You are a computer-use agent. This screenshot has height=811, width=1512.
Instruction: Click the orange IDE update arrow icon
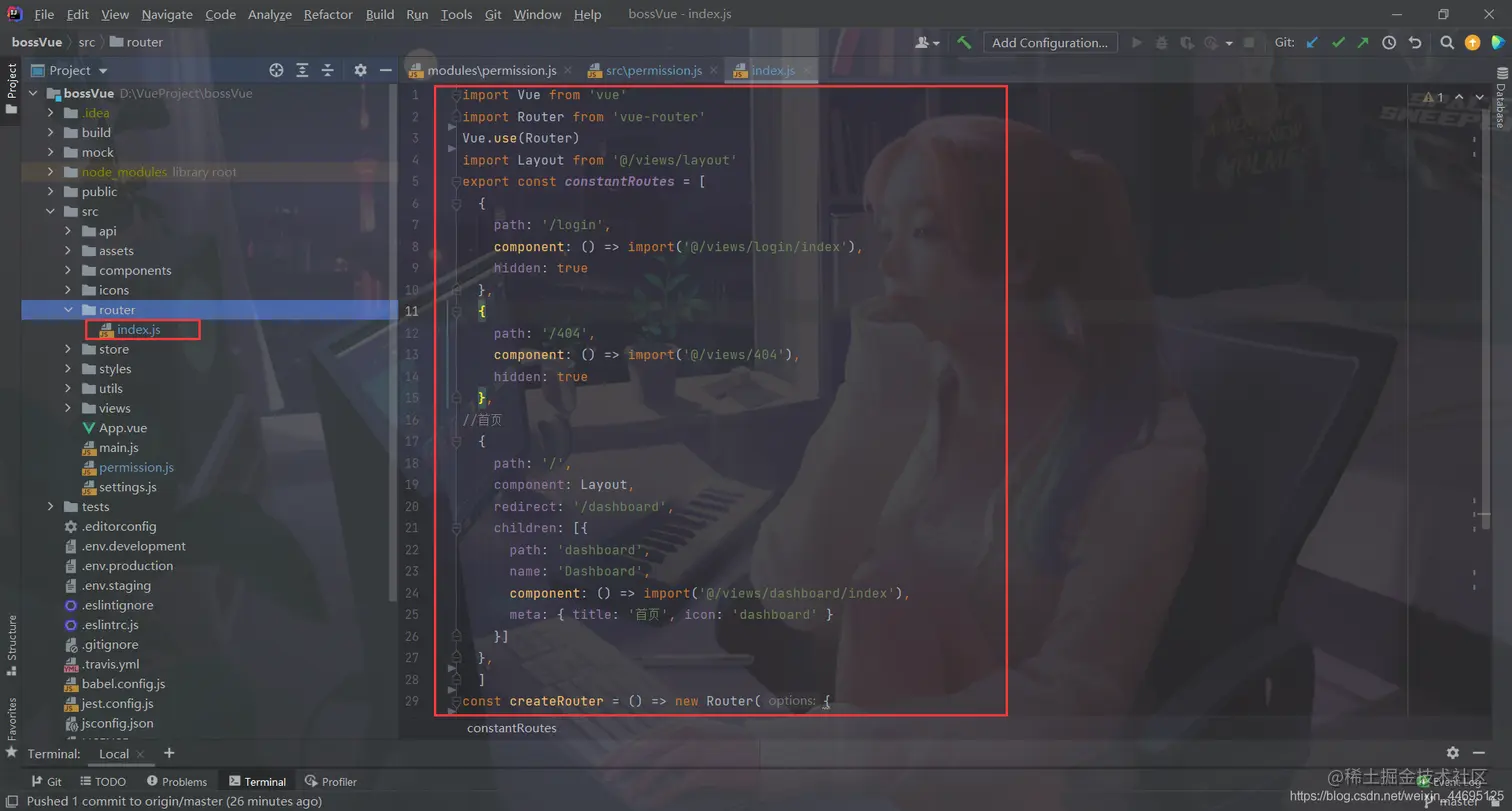coord(1472,43)
